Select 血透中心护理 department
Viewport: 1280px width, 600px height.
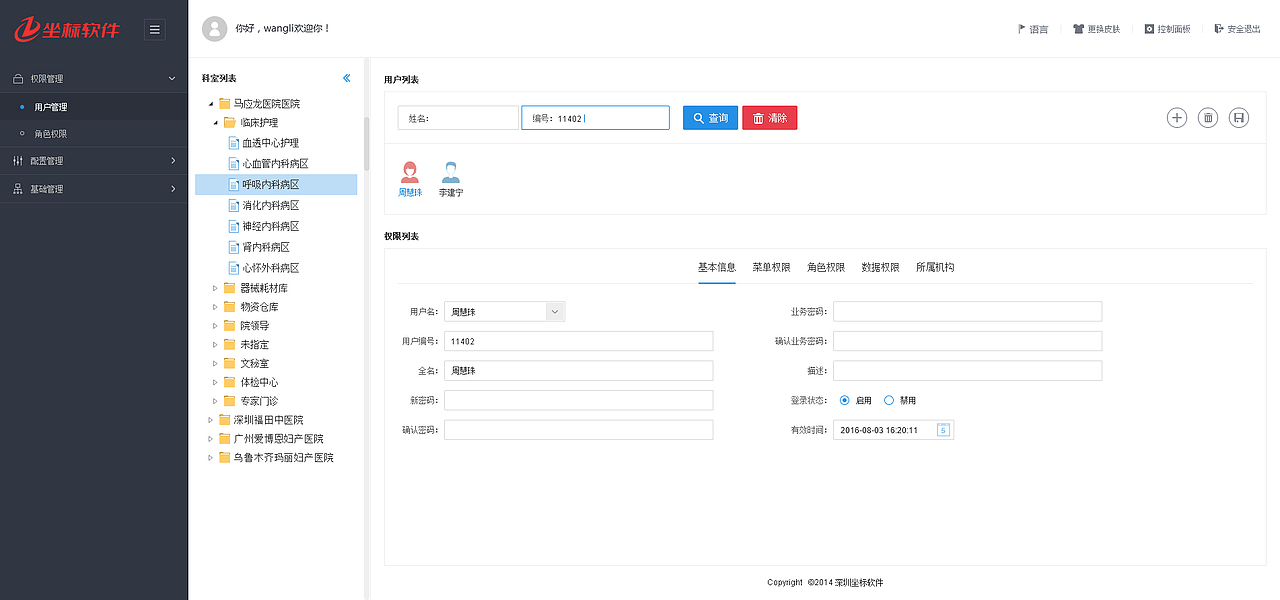pyautogui.click(x=263, y=143)
